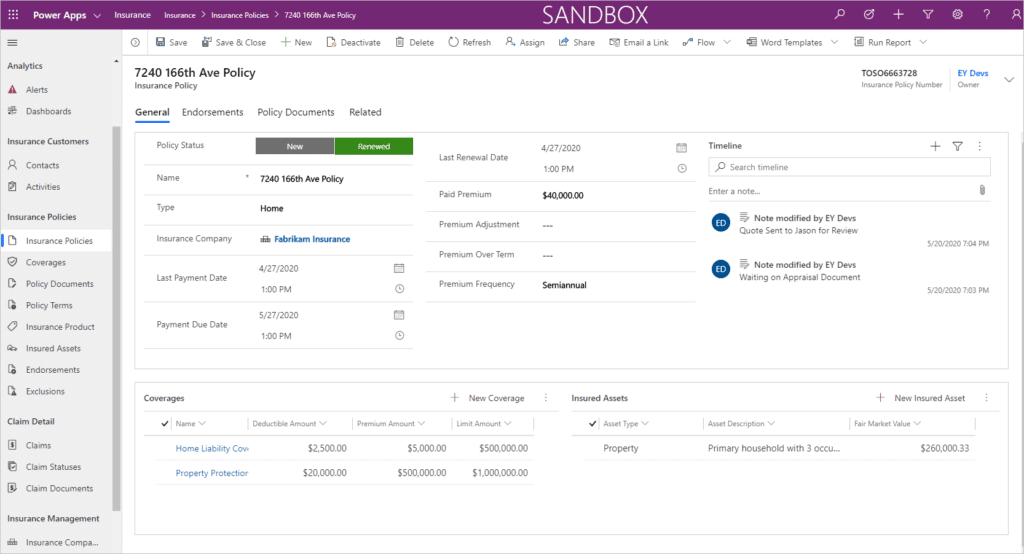Toggle select-all checkbox in Insured Assets grid

(x=592, y=424)
